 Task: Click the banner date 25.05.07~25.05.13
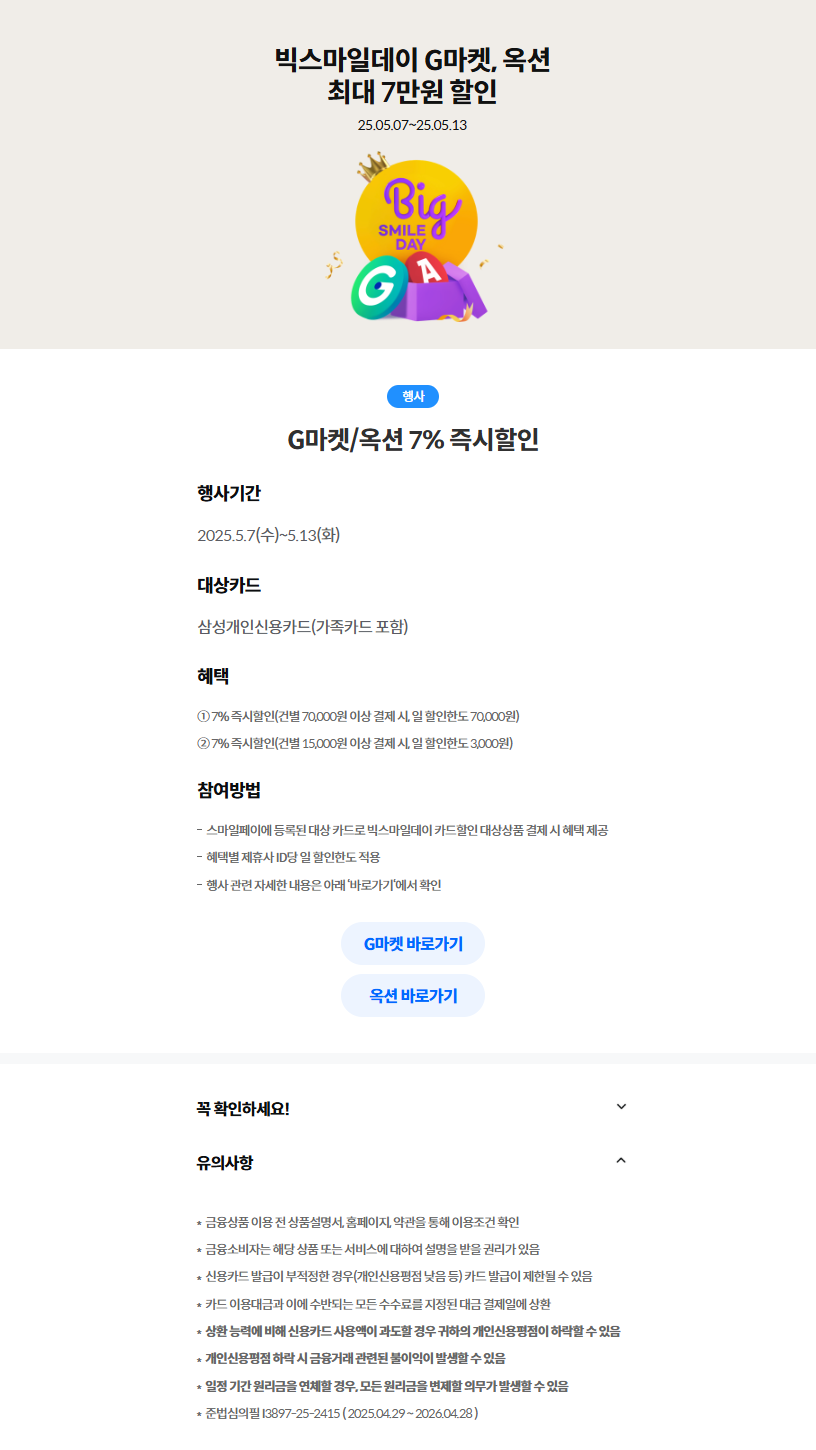pos(413,125)
